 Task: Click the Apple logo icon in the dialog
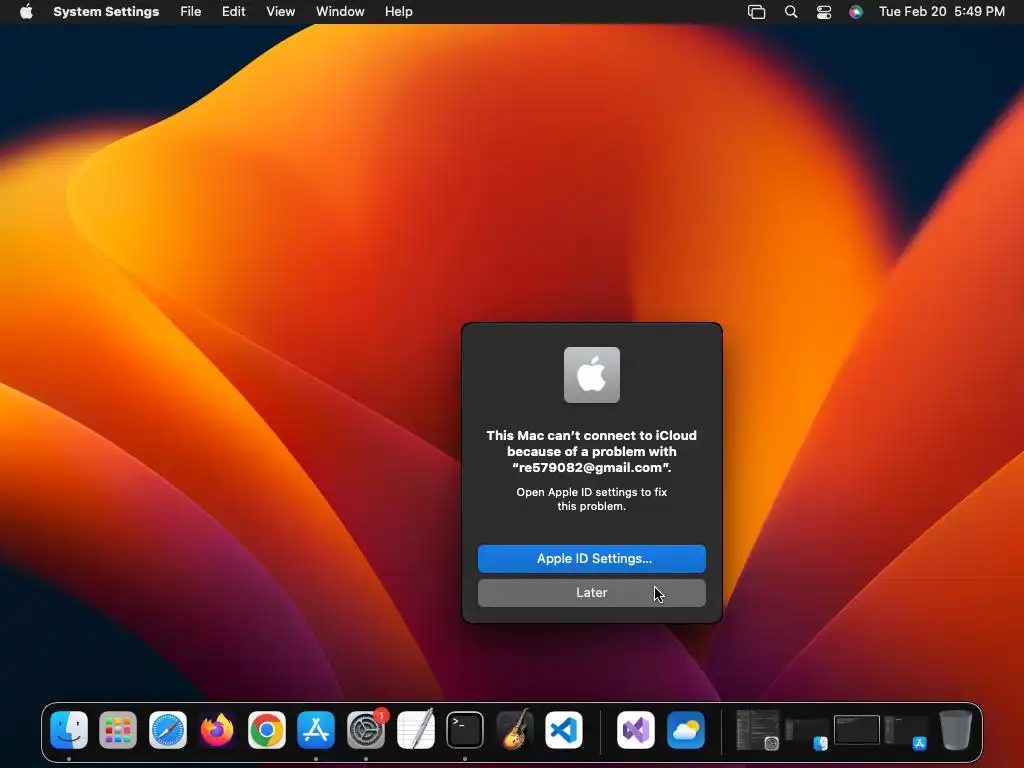click(x=592, y=375)
